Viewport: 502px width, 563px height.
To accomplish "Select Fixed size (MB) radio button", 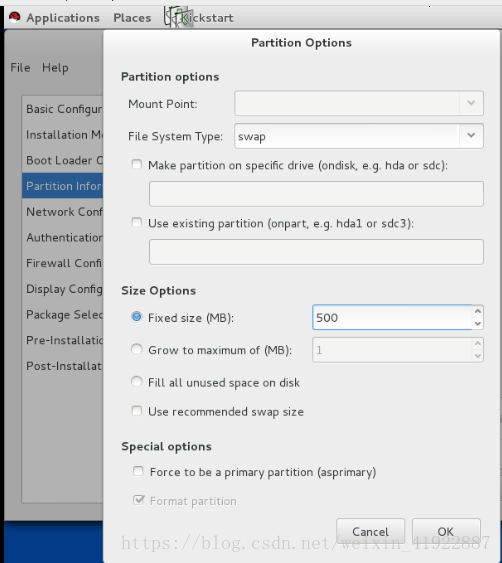I will tap(136, 317).
